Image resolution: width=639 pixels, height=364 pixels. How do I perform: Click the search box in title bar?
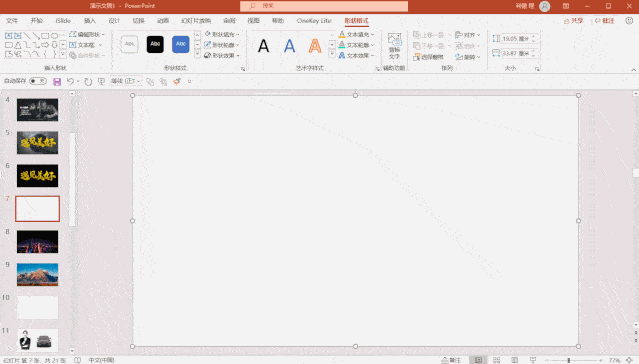[x=324, y=6]
